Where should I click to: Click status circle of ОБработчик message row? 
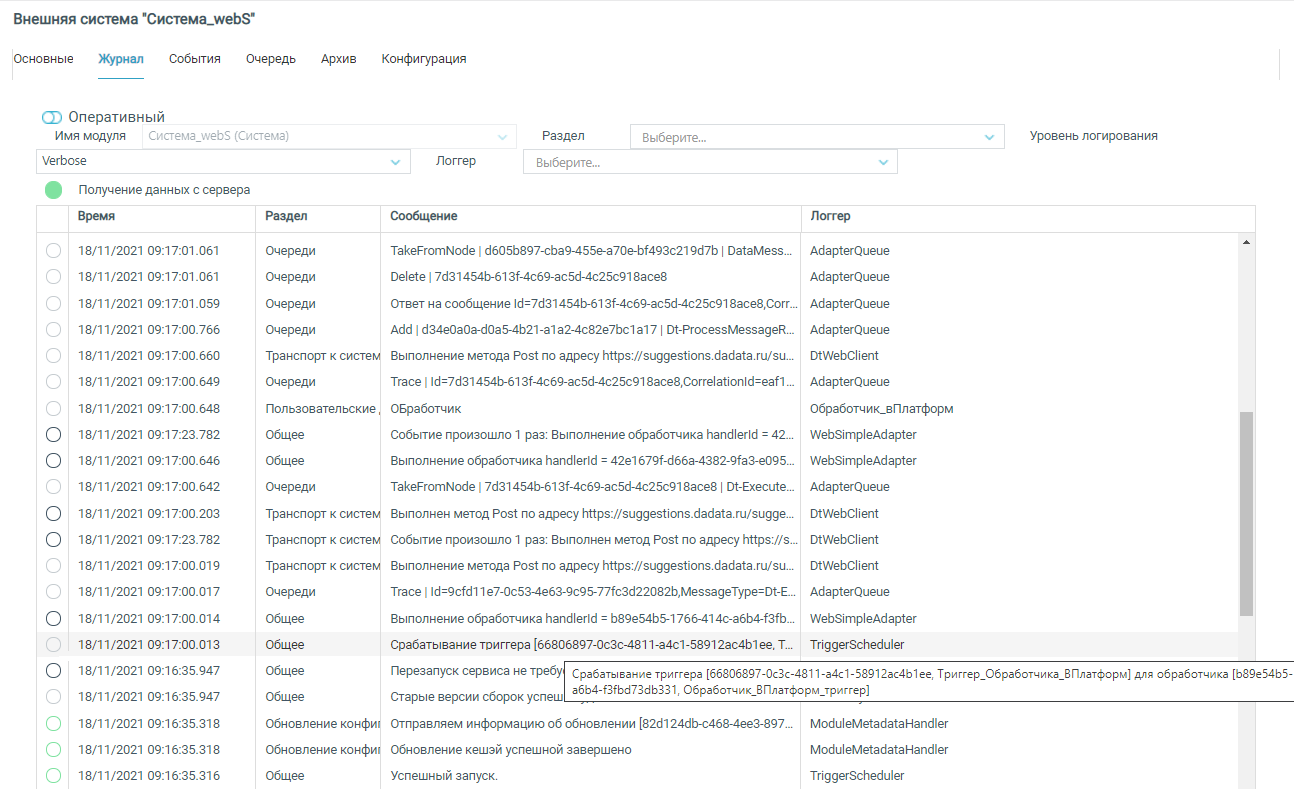coord(53,409)
